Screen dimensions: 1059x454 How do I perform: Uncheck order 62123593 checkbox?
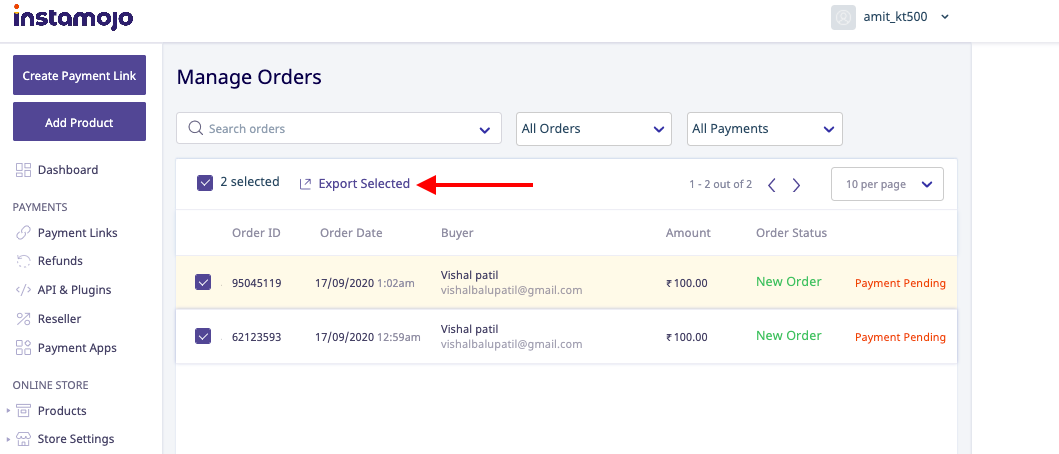[x=203, y=336]
